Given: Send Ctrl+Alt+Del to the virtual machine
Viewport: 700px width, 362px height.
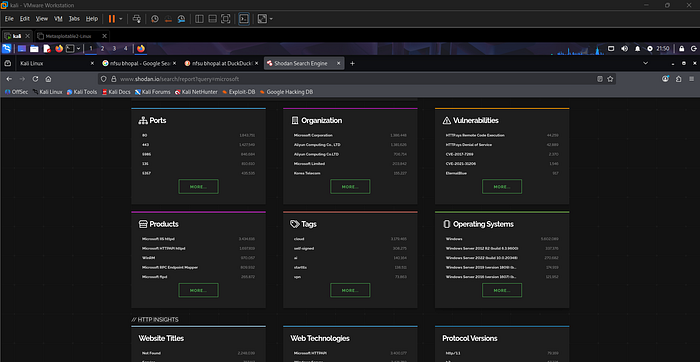Looking at the screenshot, I should coord(137,19).
